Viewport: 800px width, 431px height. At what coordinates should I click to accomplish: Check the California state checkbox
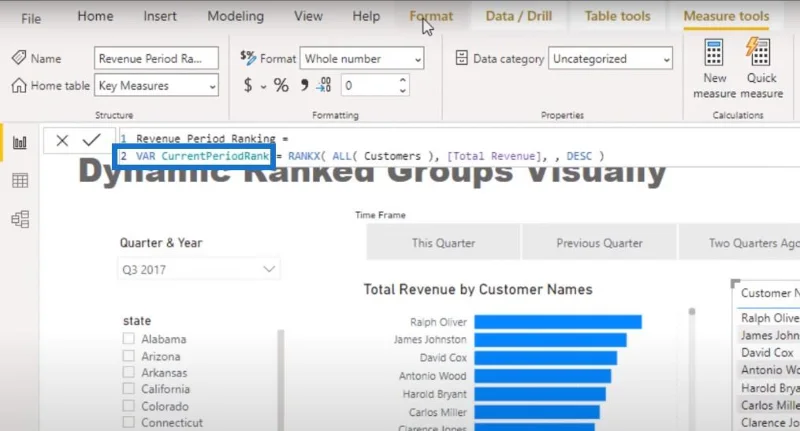click(x=129, y=389)
